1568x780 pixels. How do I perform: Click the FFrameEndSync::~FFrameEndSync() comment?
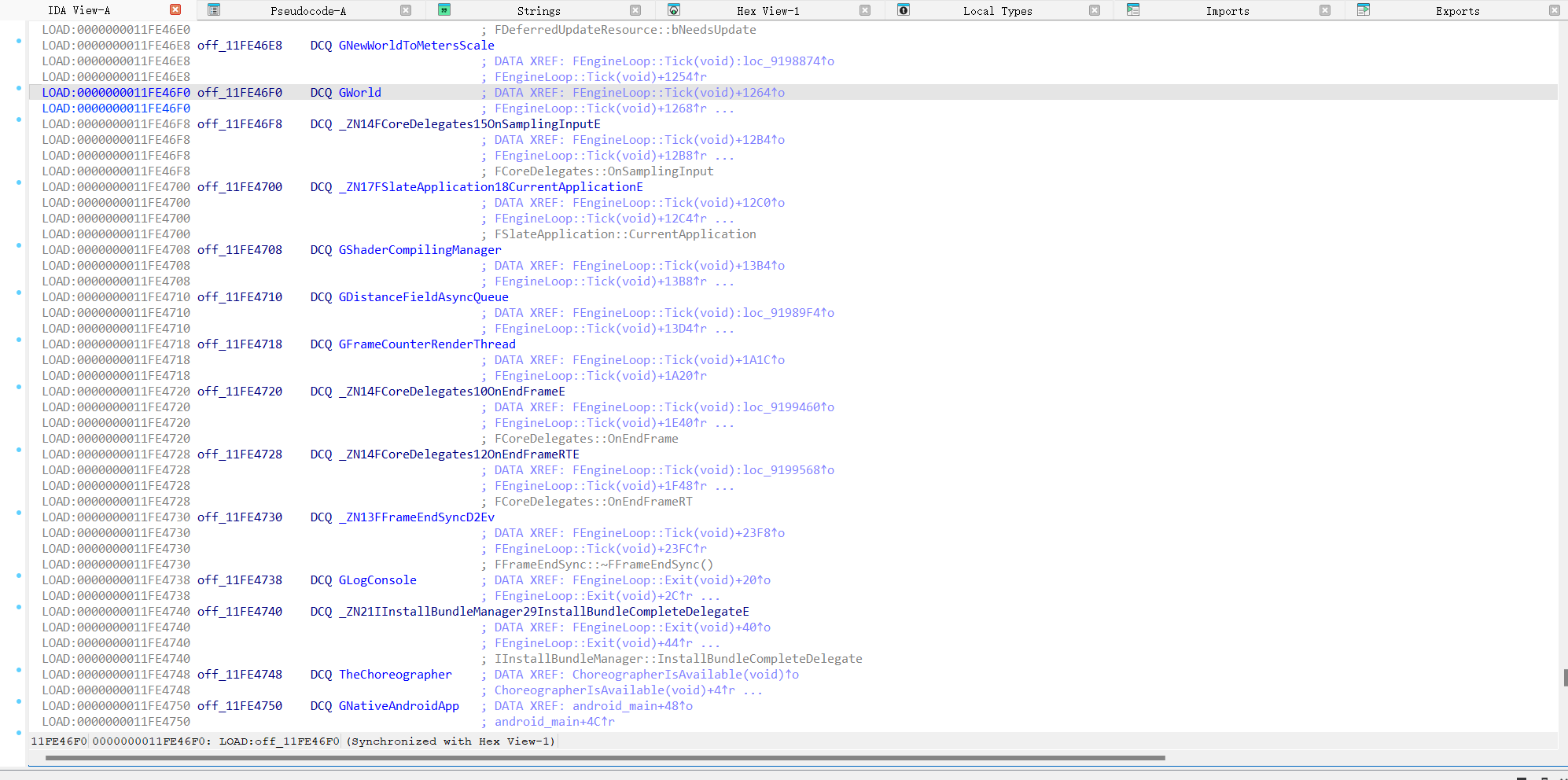pos(604,565)
